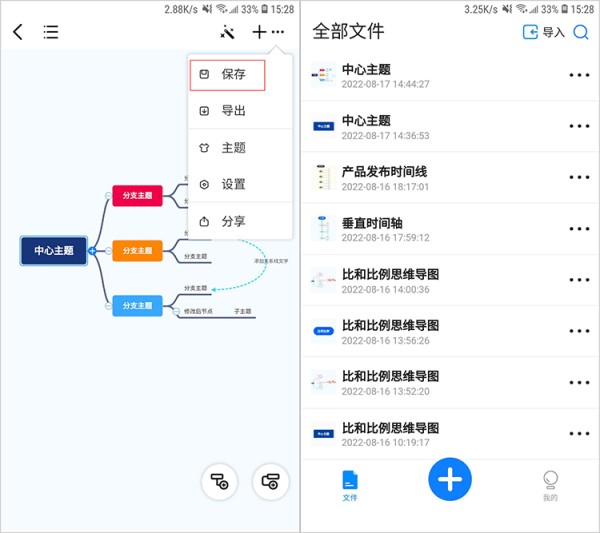600x533 pixels.
Task: Tap the plus icon in the editor toolbar
Action: coord(259,32)
